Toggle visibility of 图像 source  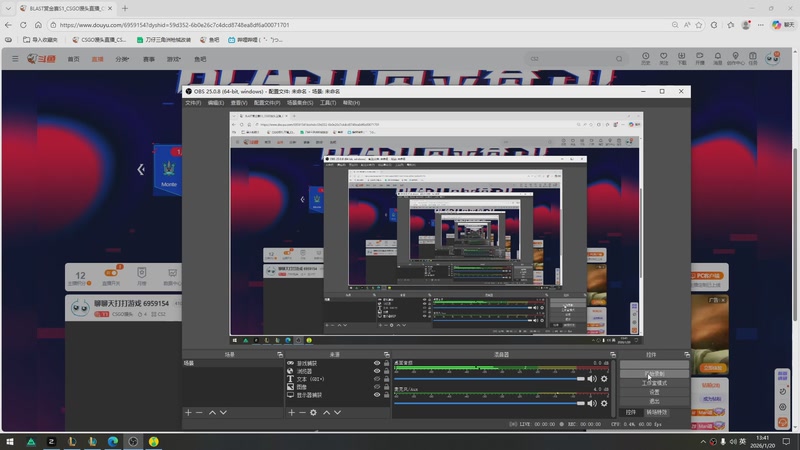[x=377, y=387]
